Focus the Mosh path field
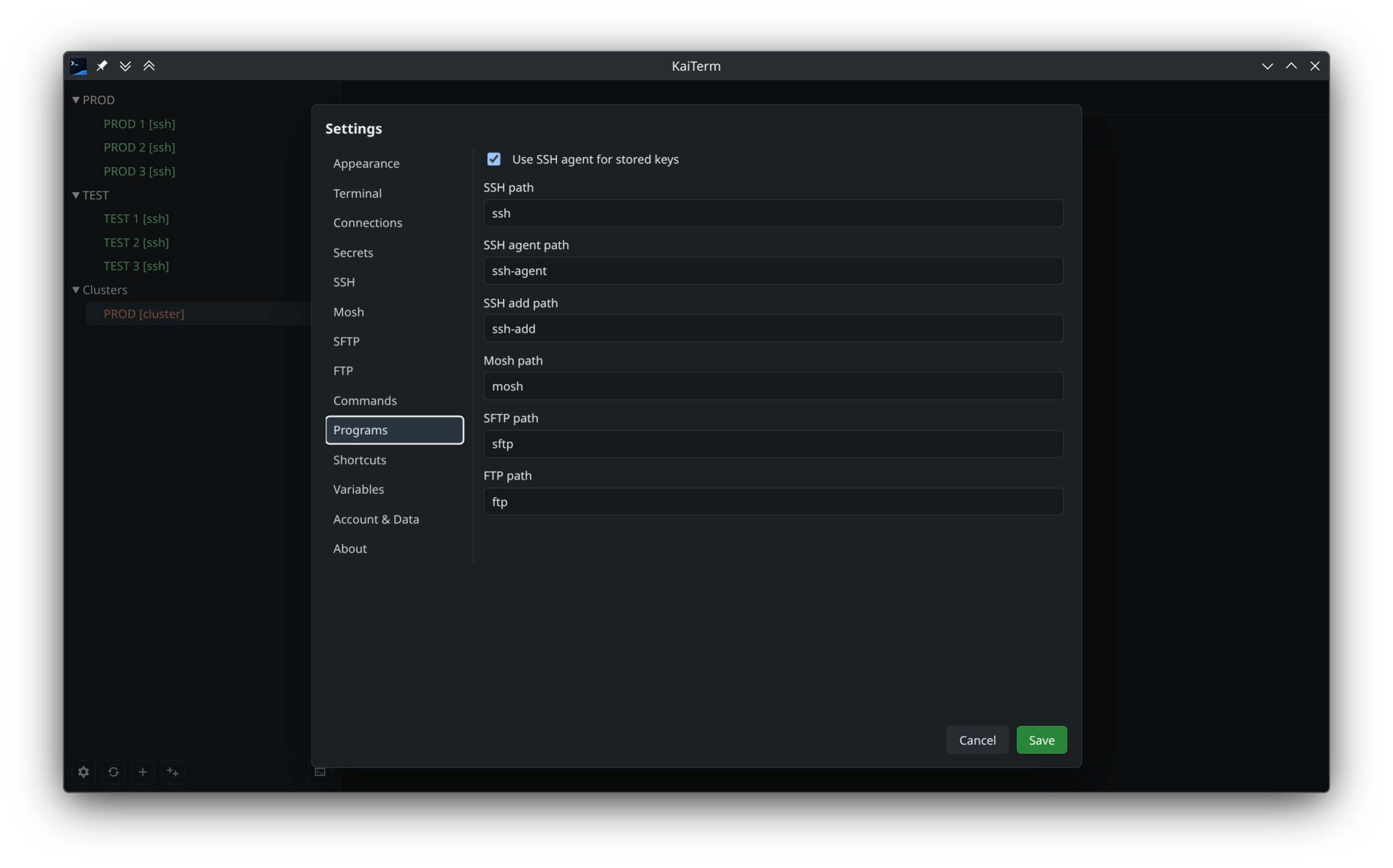The width and height of the screenshot is (1393, 868). click(x=773, y=386)
